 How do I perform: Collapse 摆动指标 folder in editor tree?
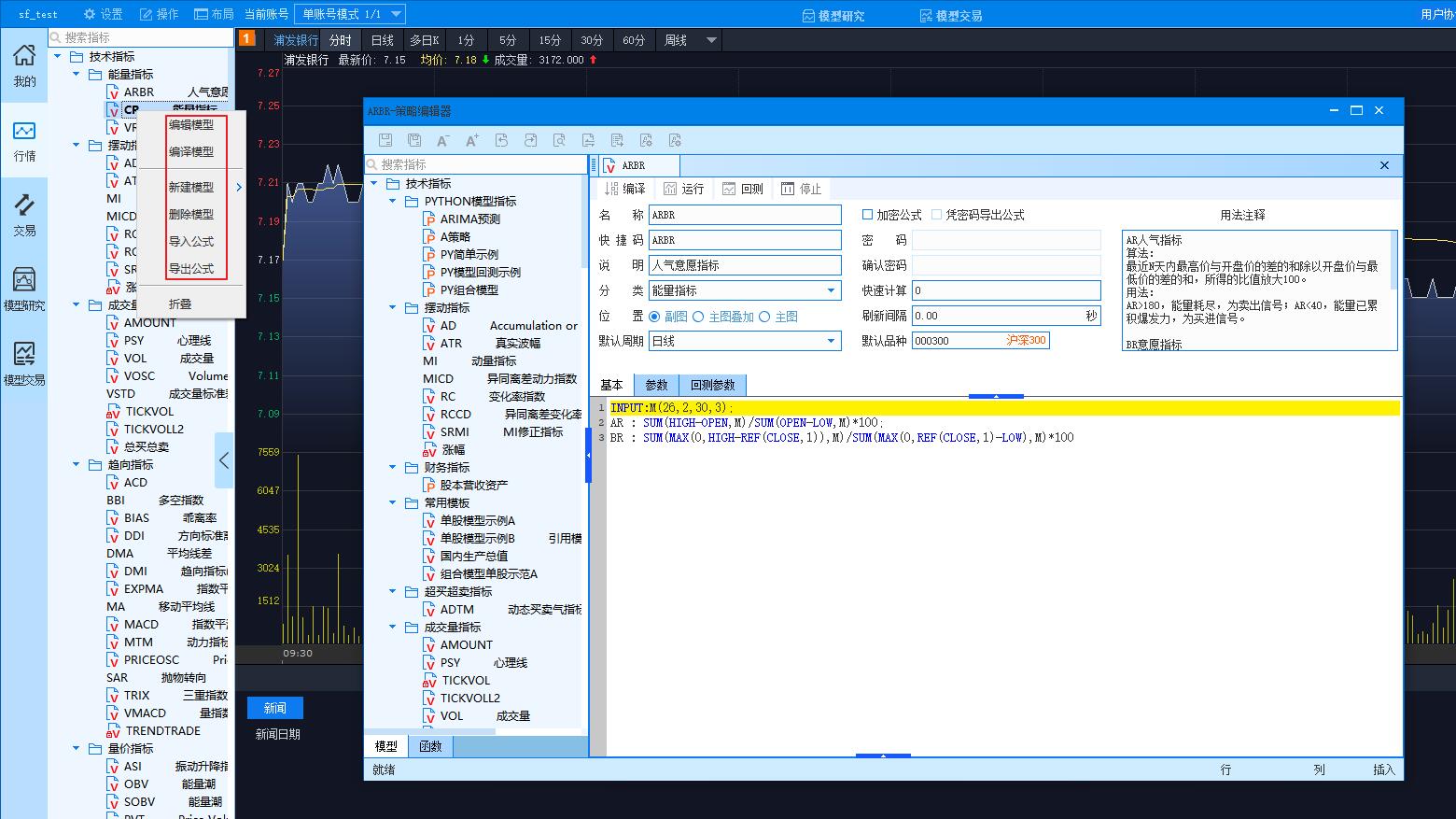click(x=392, y=307)
